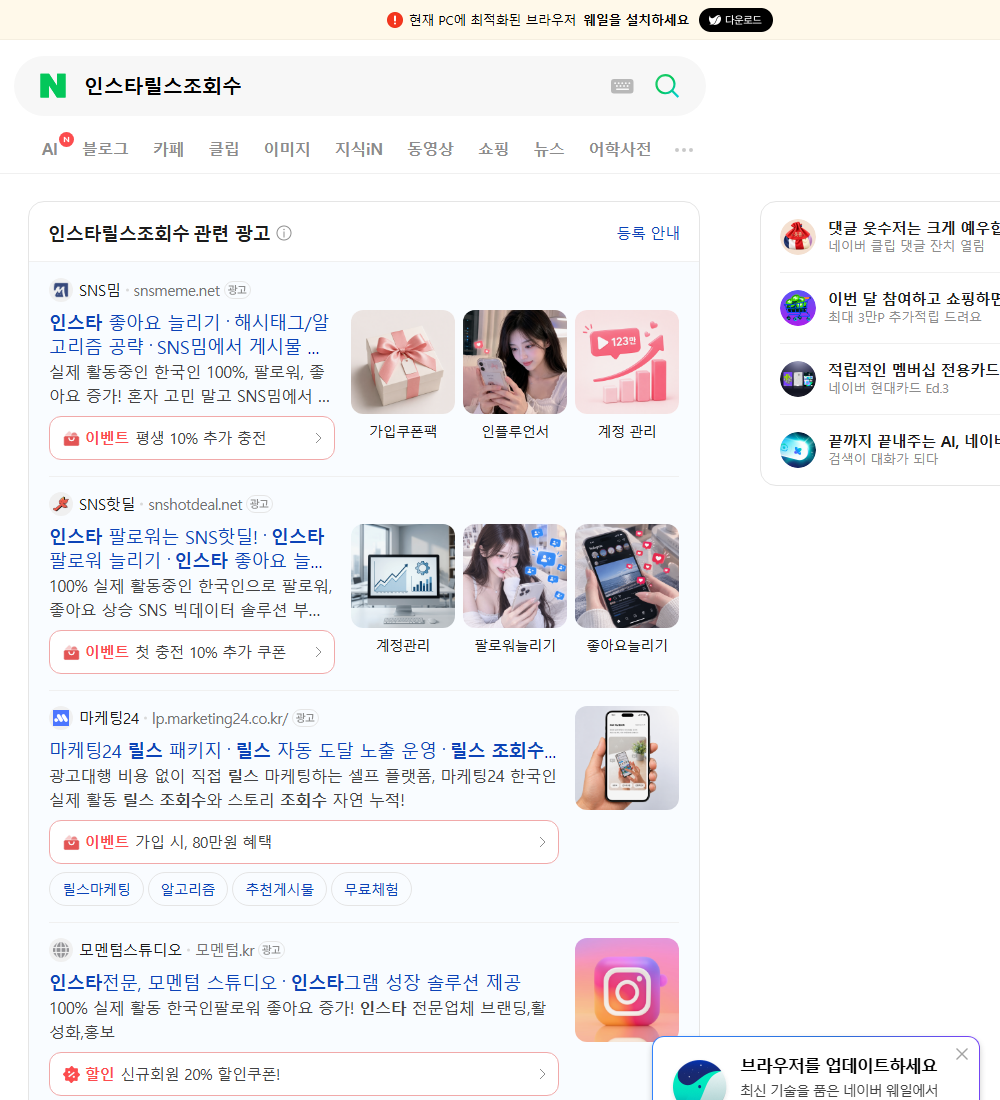Expand more tabs with the ellipsis
The height and width of the screenshot is (1100, 1000).
tap(684, 149)
